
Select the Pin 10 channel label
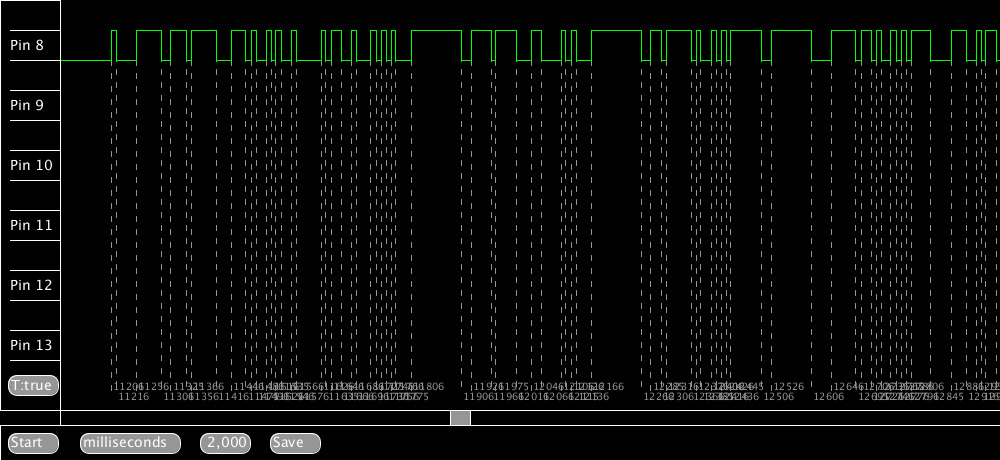tap(31, 165)
